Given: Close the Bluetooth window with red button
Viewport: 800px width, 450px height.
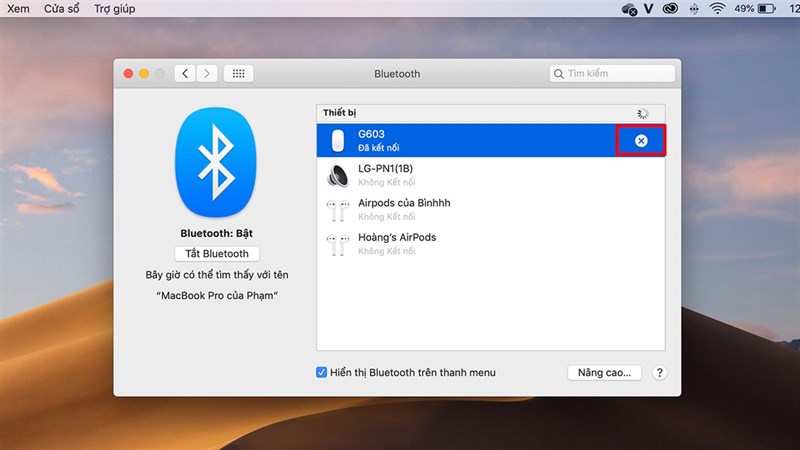Looking at the screenshot, I should pos(129,73).
